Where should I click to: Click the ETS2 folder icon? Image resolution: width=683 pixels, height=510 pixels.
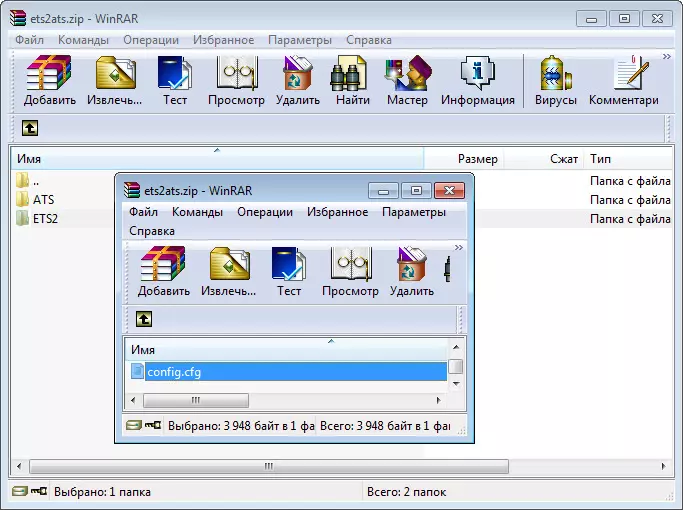(x=22, y=218)
